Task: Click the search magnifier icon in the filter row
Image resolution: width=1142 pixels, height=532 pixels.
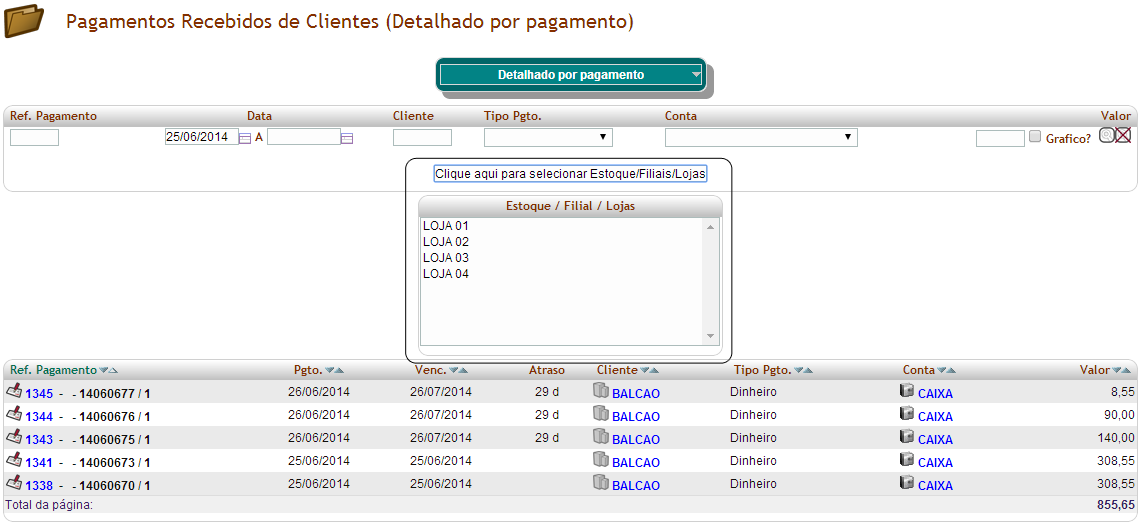Action: (x=1106, y=136)
